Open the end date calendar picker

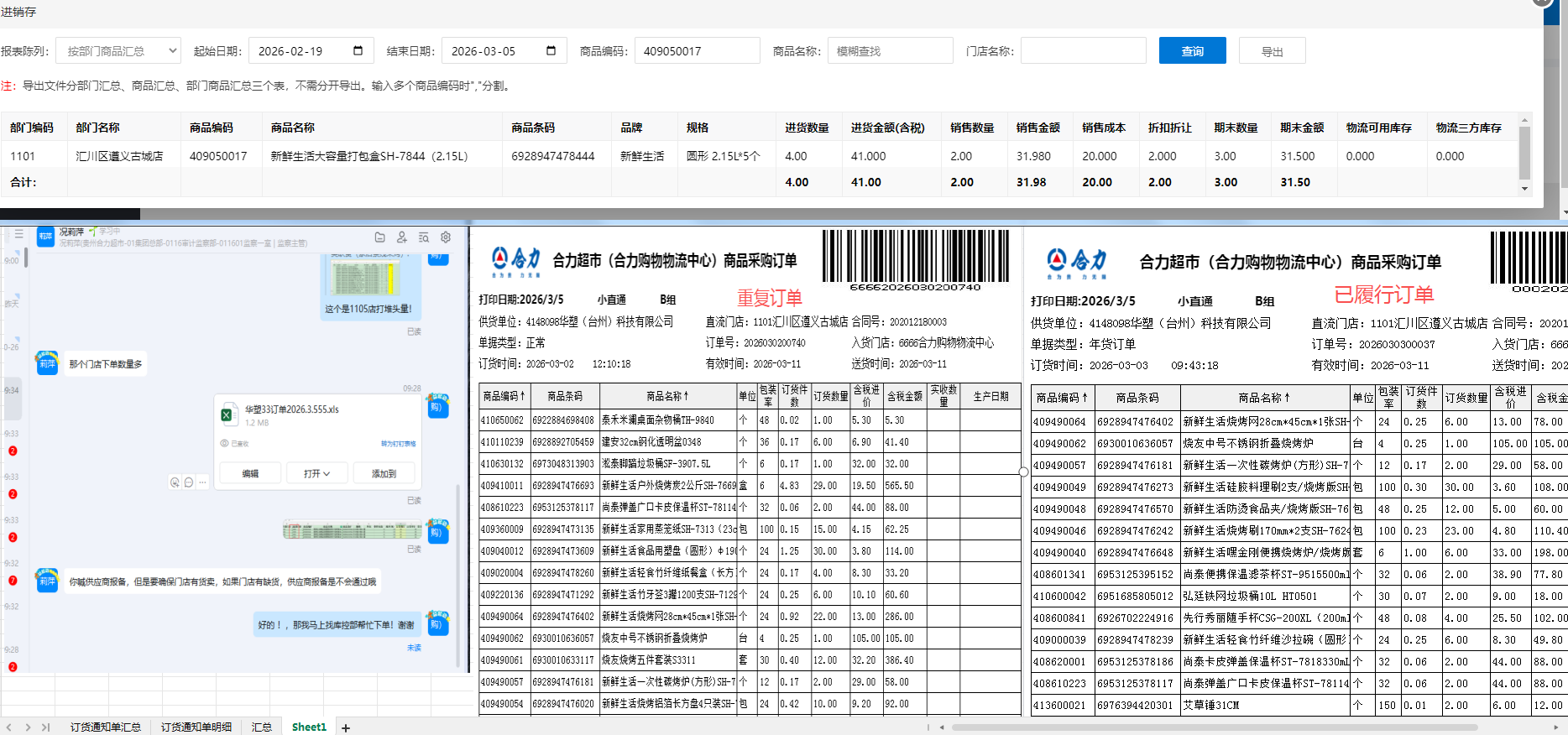551,50
